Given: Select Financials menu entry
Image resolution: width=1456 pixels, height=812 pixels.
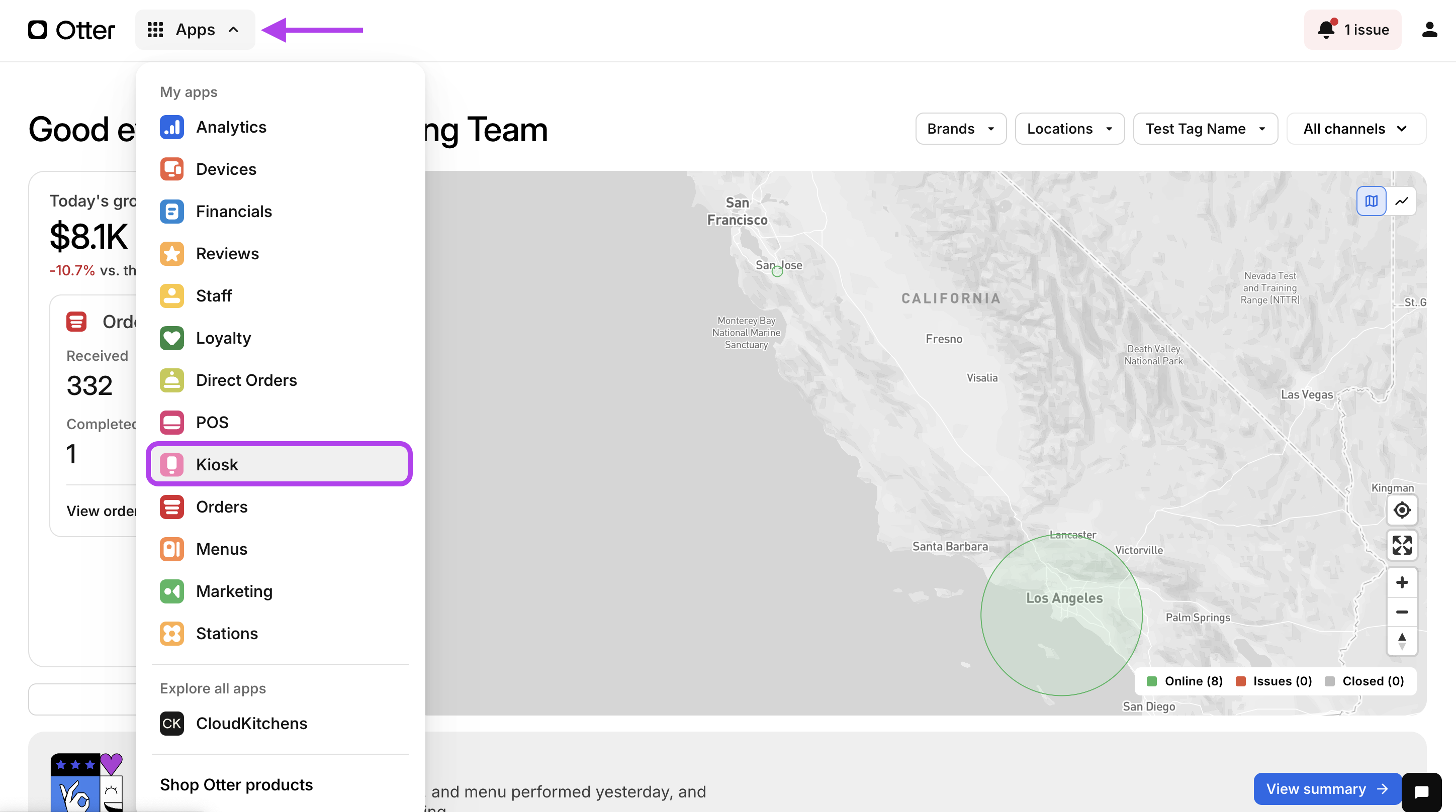Looking at the screenshot, I should click(279, 212).
